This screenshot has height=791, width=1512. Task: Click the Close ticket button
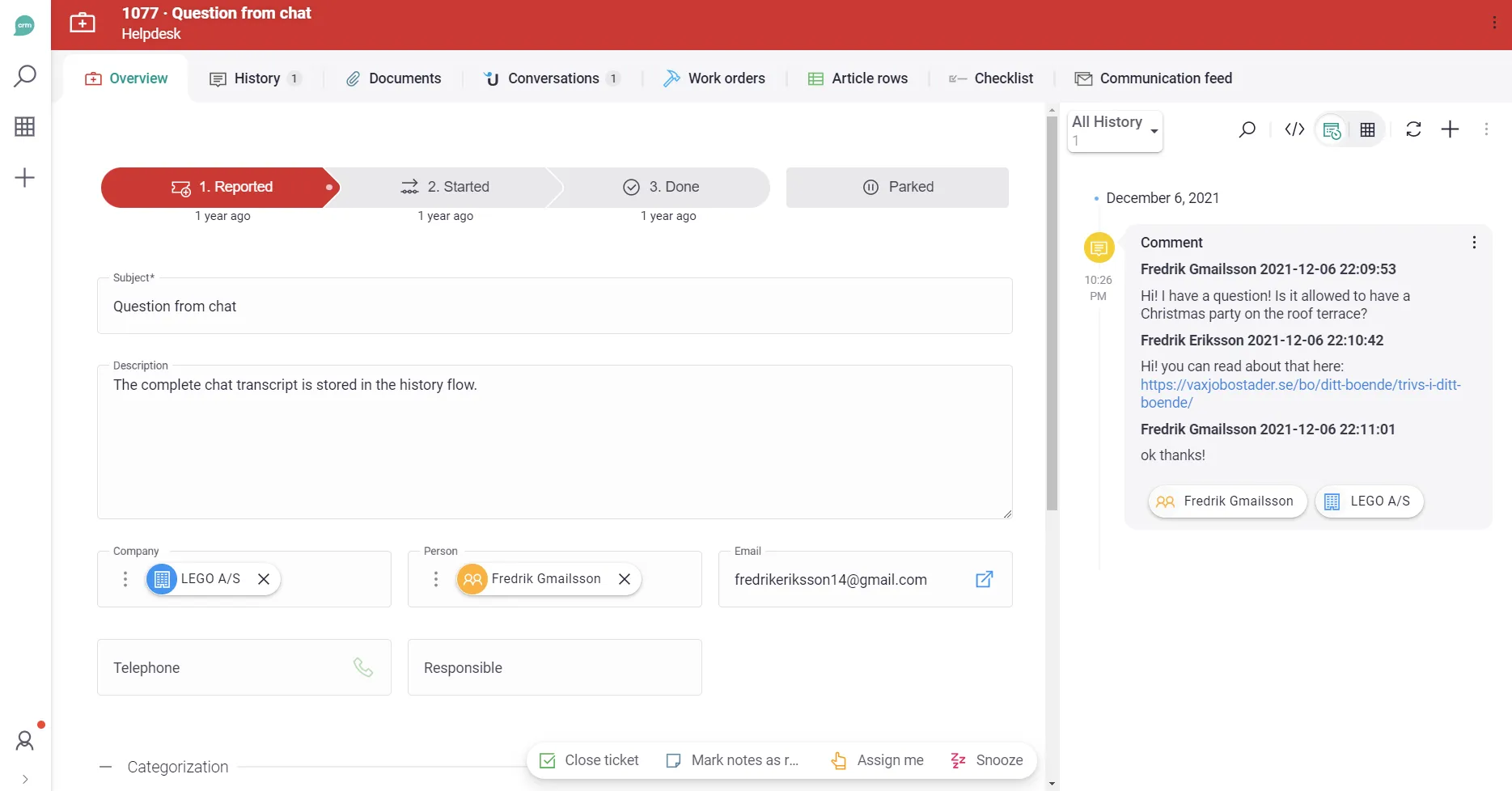point(589,760)
